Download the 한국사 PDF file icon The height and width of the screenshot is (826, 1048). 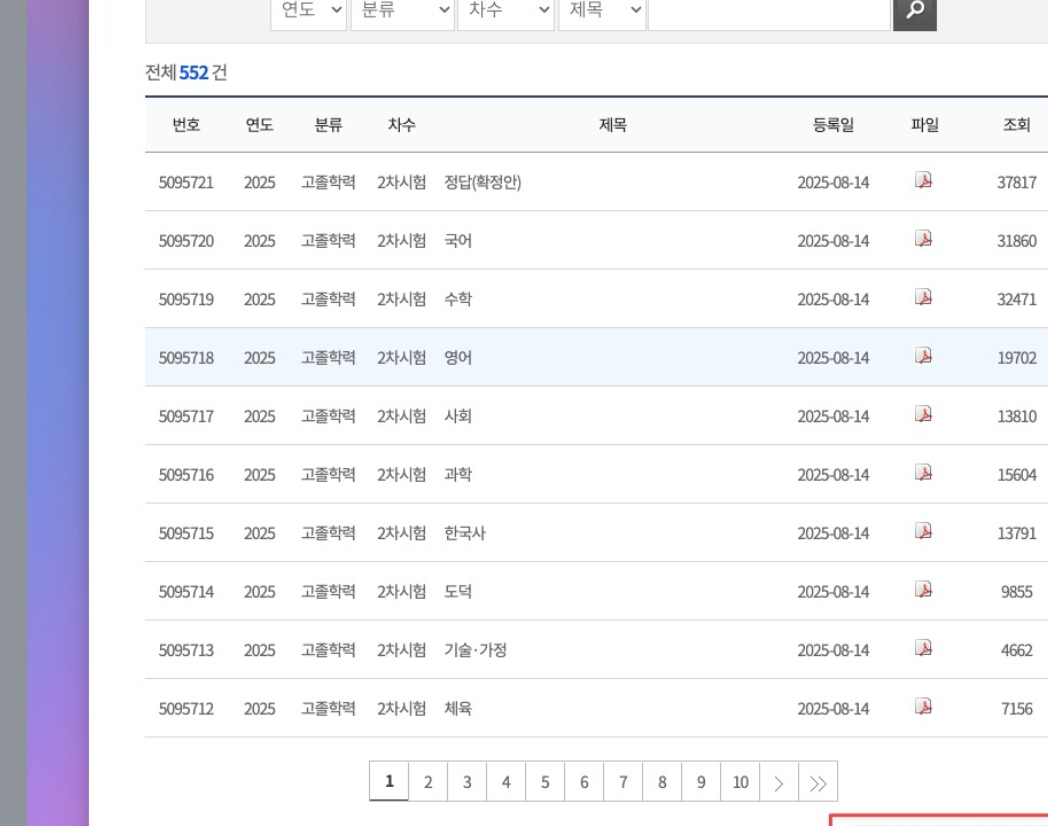click(x=924, y=531)
